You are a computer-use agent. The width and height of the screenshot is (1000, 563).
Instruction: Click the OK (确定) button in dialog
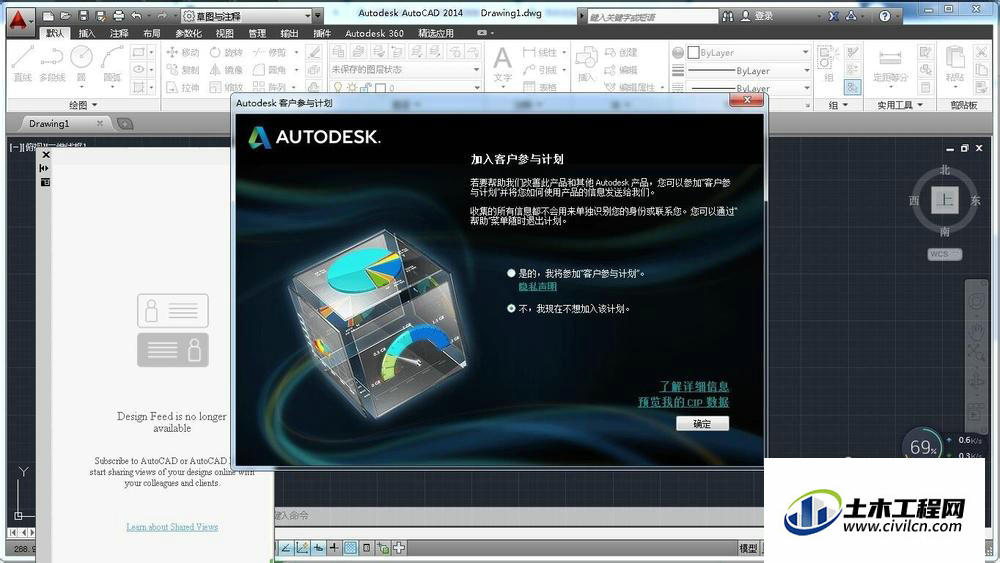702,423
